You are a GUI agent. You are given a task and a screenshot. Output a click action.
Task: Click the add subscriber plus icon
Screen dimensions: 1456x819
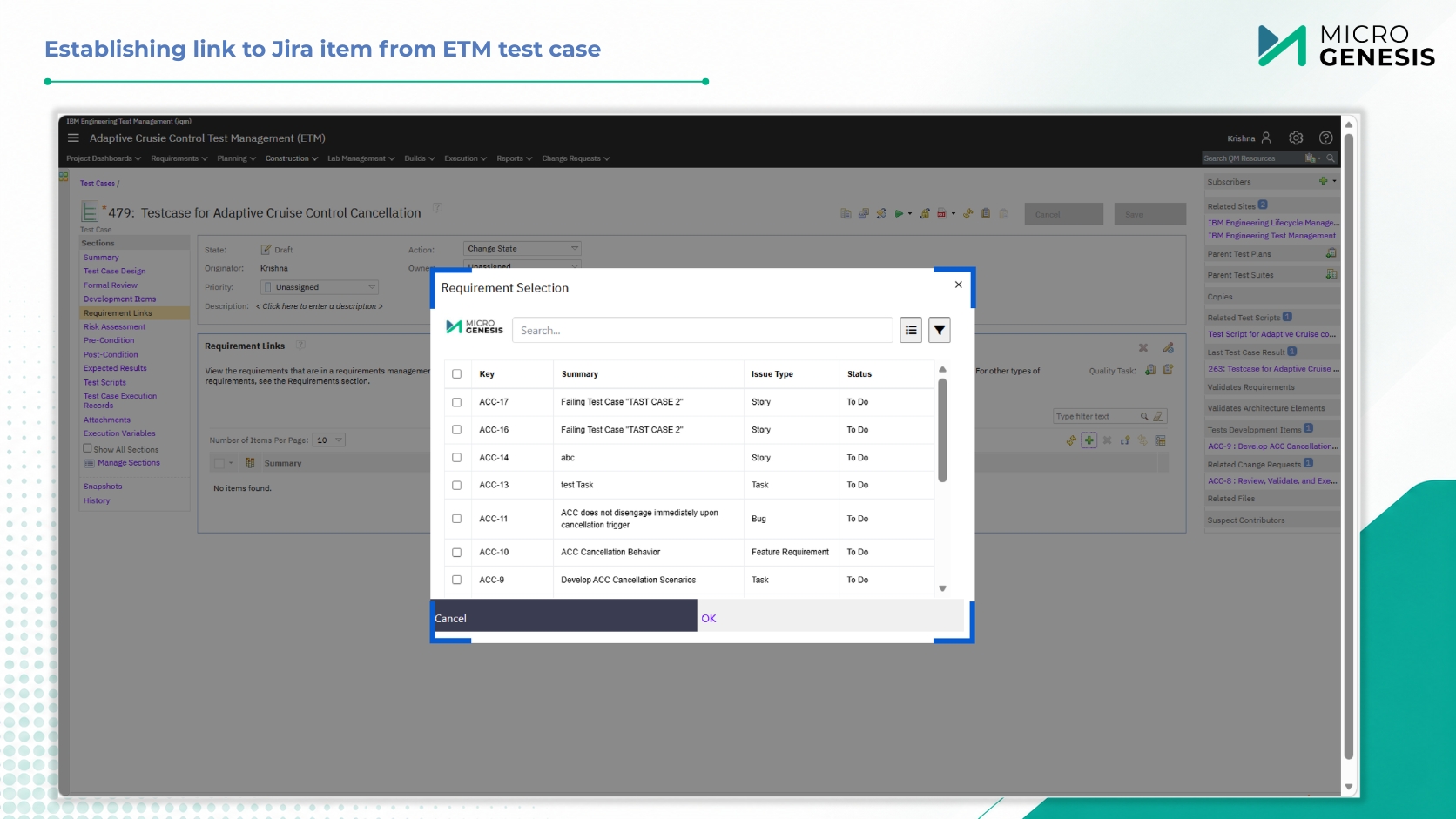point(1323,181)
